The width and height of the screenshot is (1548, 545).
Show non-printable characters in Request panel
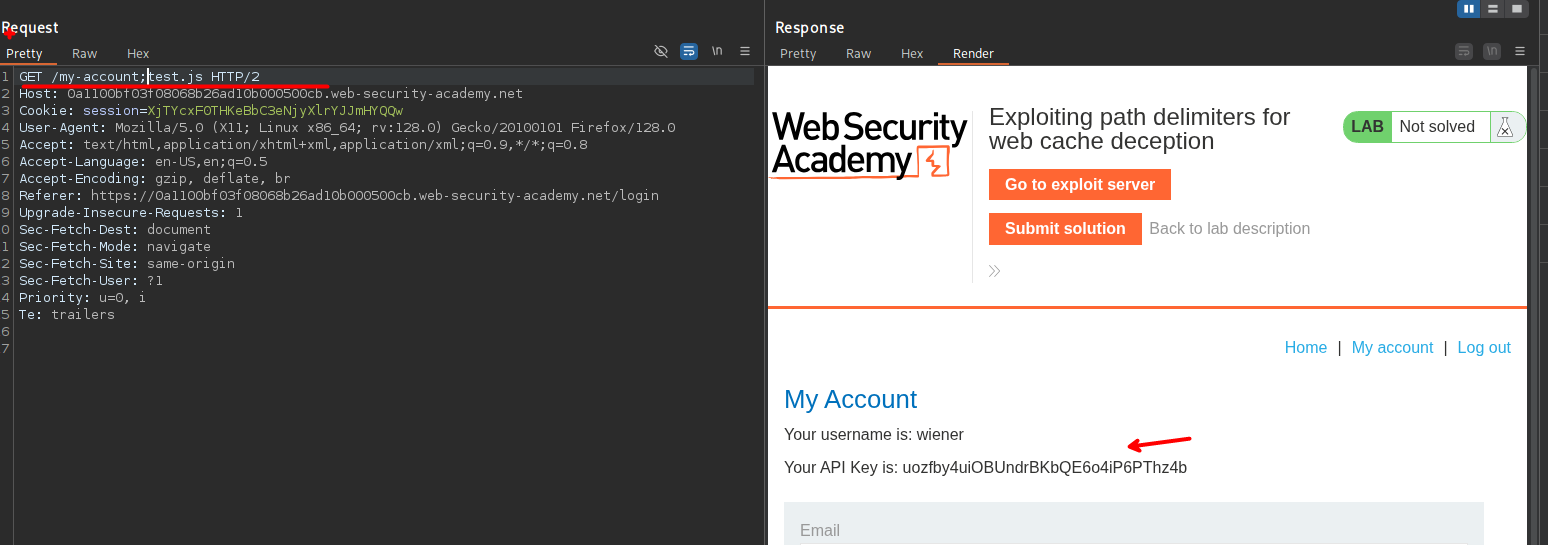tap(717, 51)
